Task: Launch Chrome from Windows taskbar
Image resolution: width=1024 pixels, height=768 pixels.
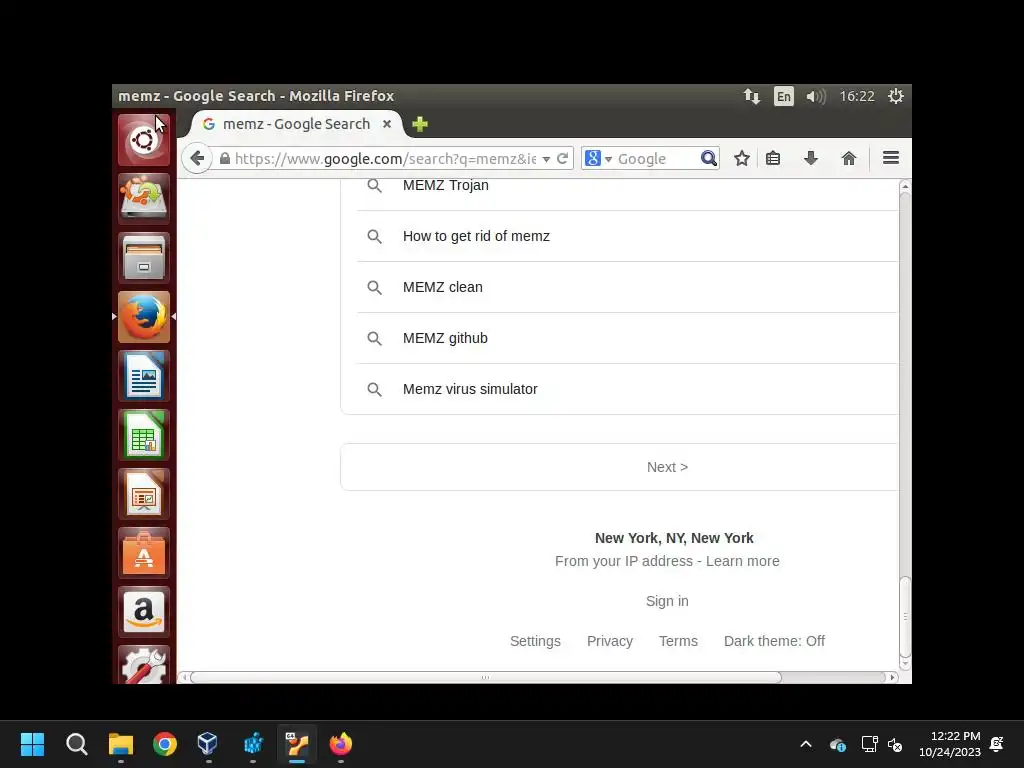Action: (165, 744)
